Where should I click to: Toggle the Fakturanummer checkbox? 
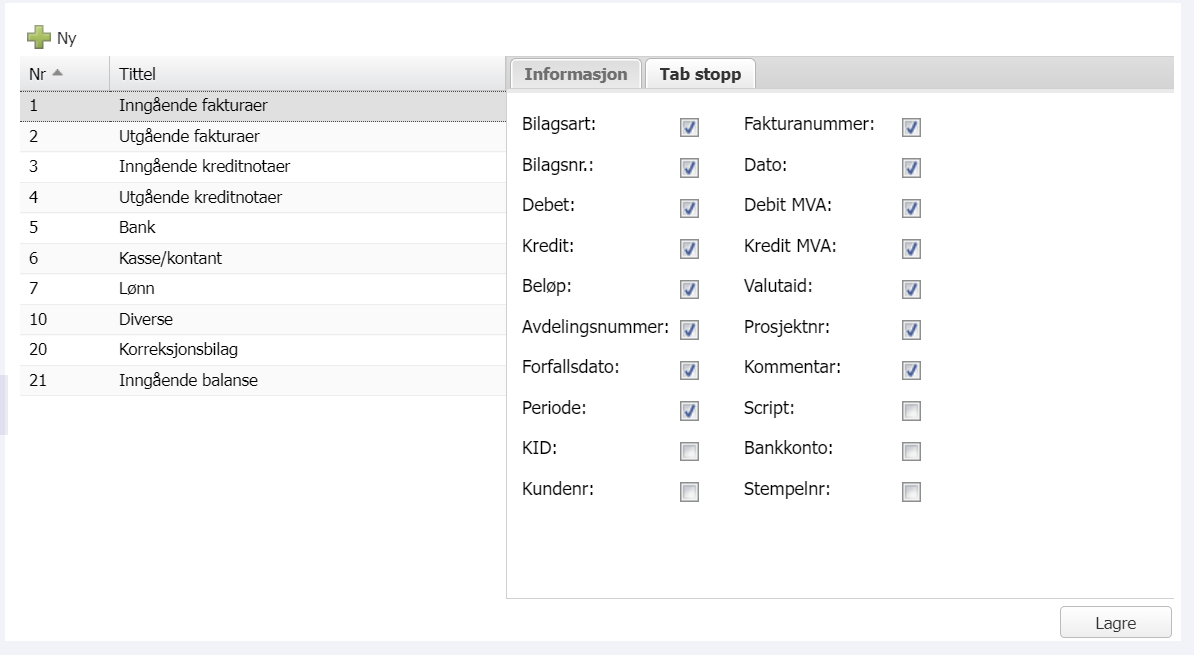pos(911,127)
